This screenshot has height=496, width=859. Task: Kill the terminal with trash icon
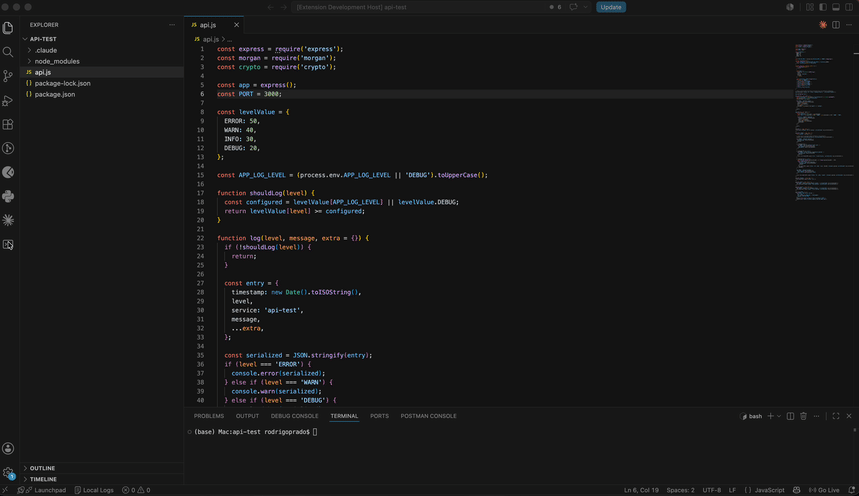[804, 416]
